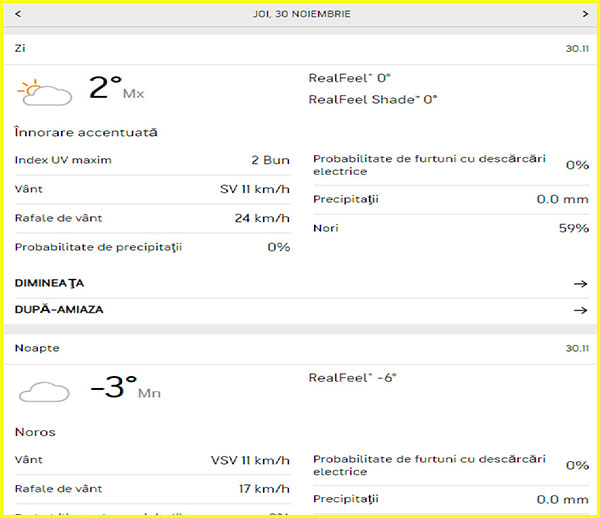Go to previous day with left chevron

point(18,14)
